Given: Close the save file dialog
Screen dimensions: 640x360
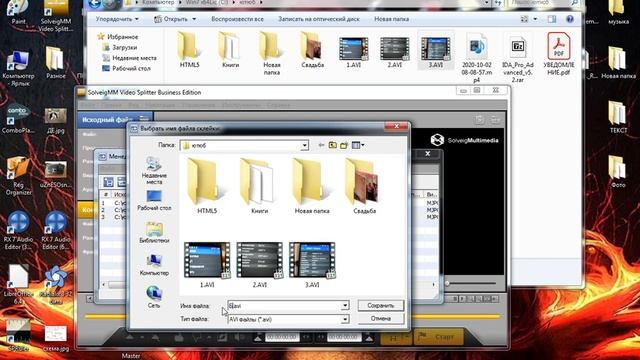Looking at the screenshot, I should (396, 126).
